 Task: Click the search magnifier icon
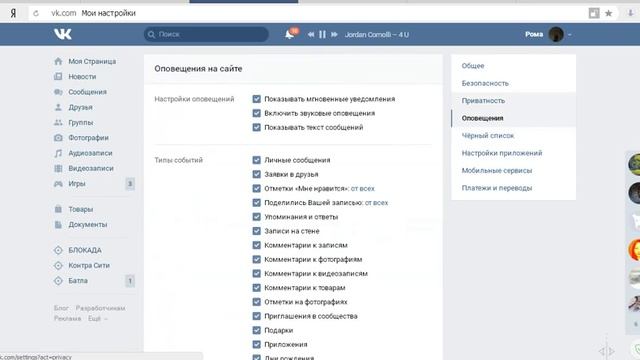151,34
